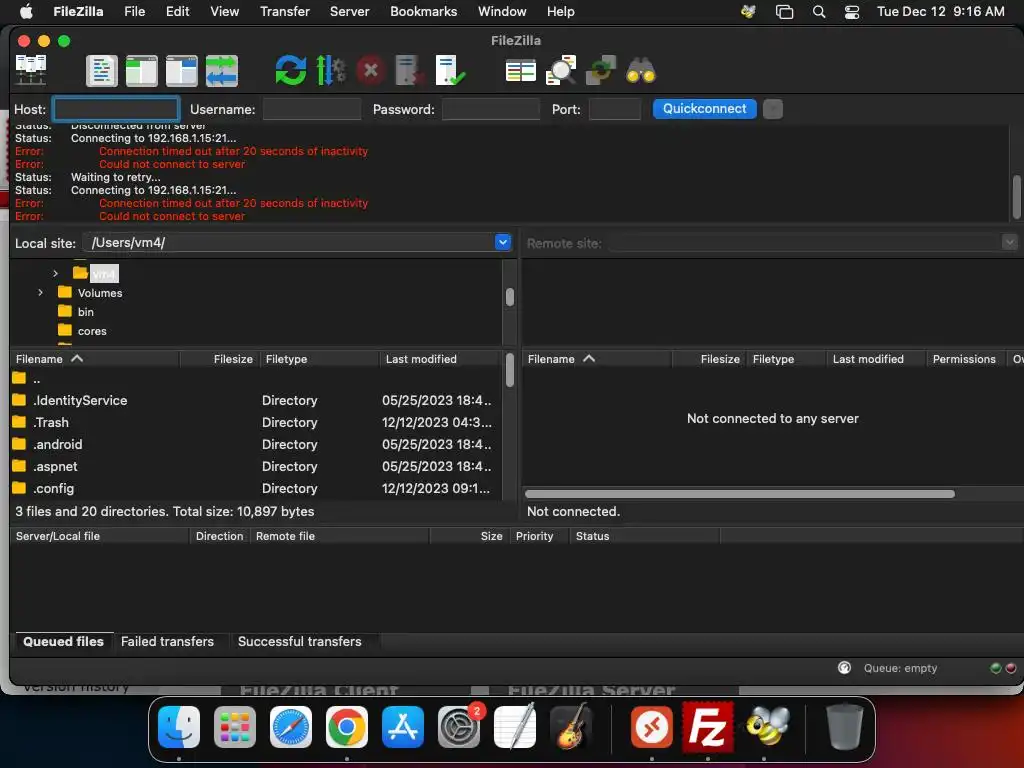Click the Username input field
The width and height of the screenshot is (1024, 768).
(312, 109)
